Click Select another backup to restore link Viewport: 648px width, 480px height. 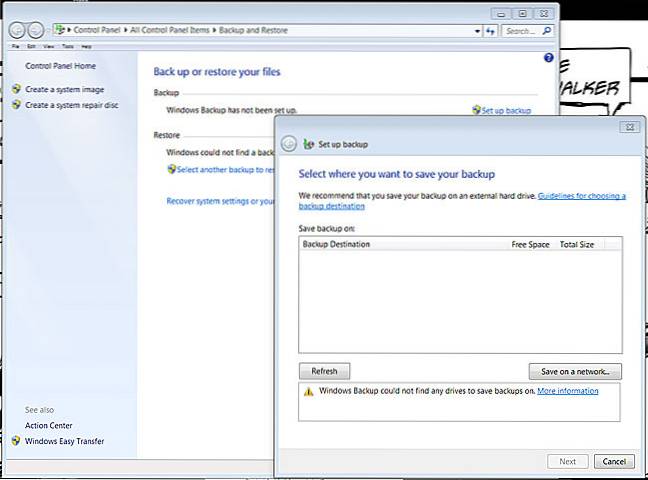pyautogui.click(x=225, y=170)
